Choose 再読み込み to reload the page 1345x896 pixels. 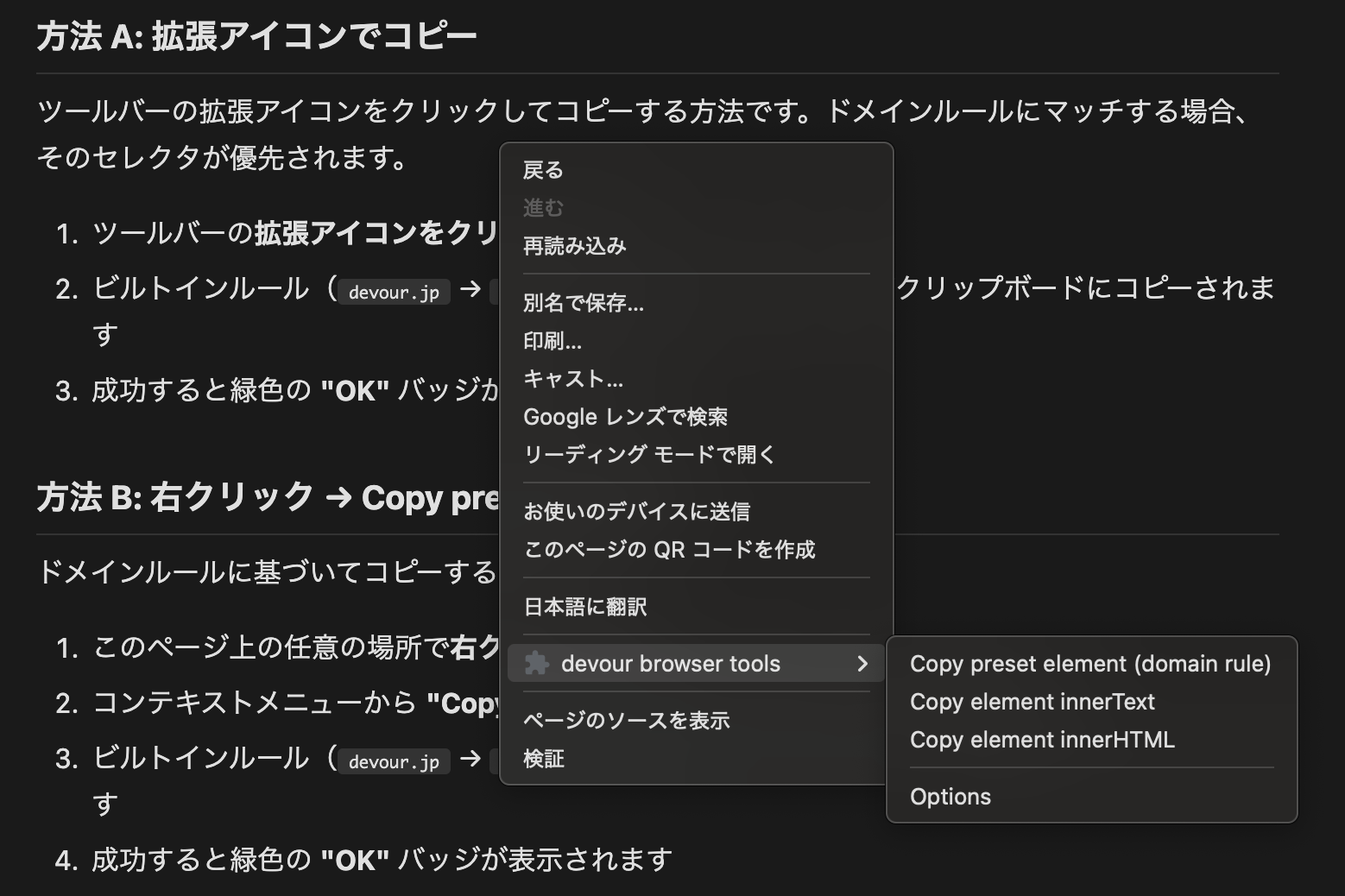point(574,245)
